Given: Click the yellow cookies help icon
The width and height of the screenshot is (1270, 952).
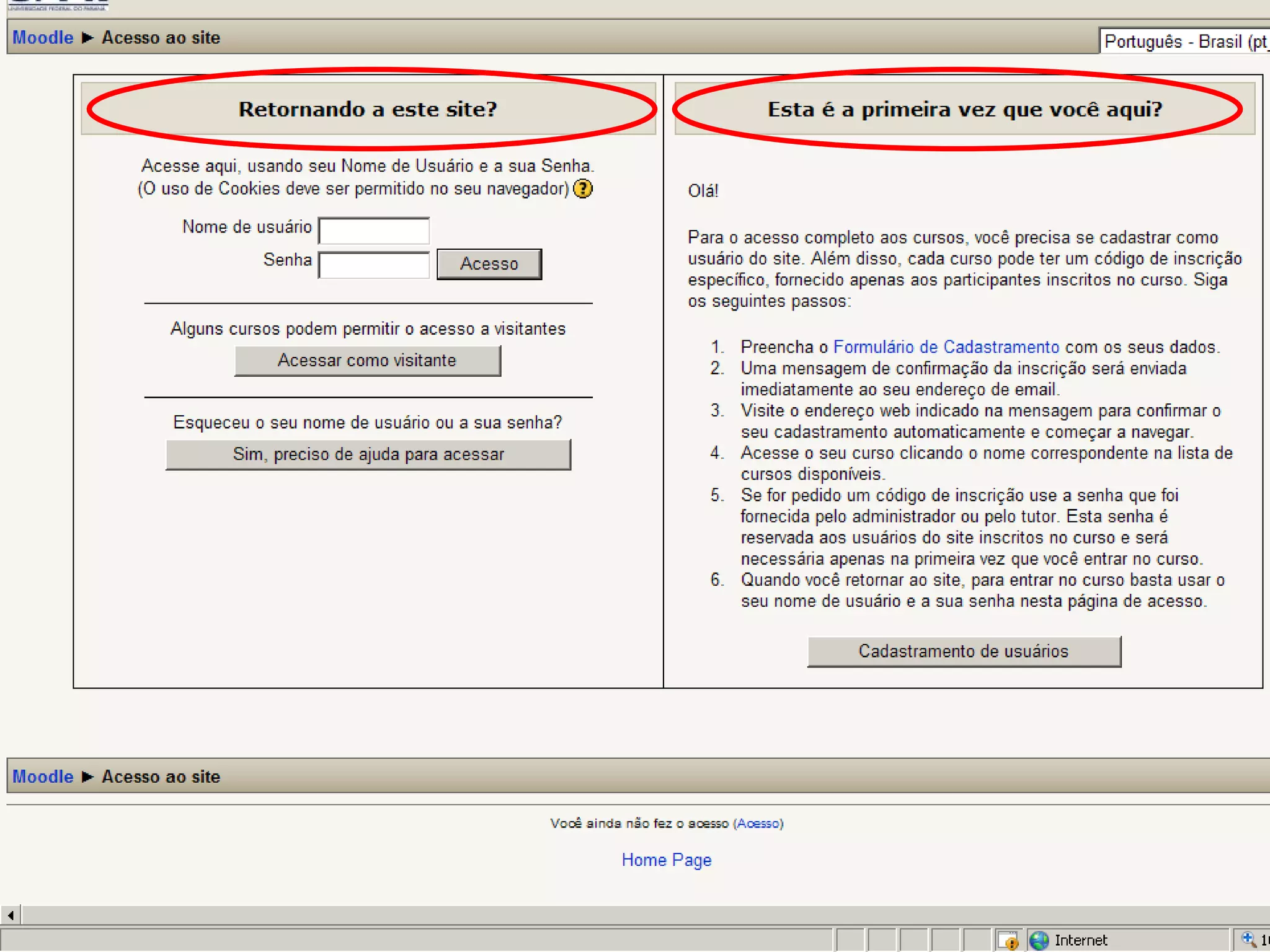Looking at the screenshot, I should coord(582,188).
